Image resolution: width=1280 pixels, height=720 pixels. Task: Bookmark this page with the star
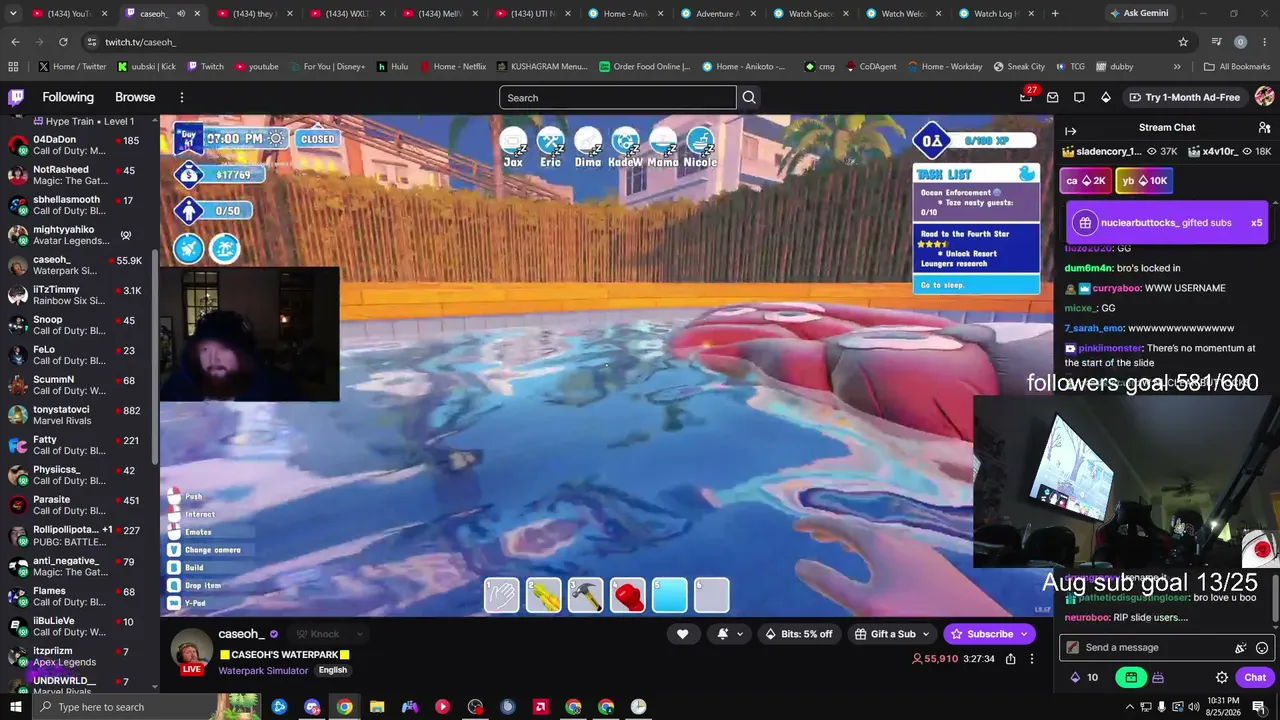point(1183,42)
